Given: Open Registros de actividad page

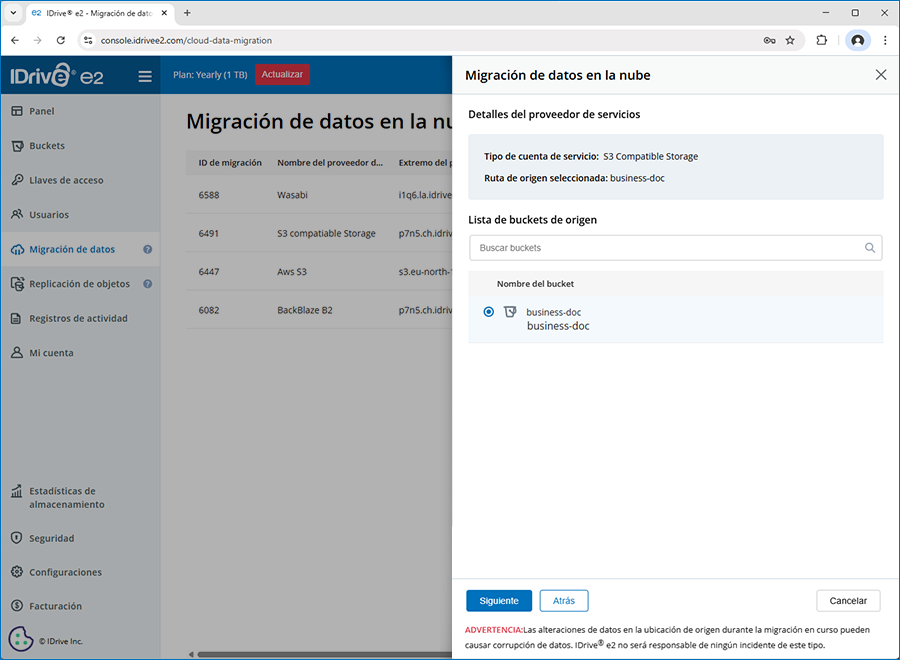Looking at the screenshot, I should coord(78,319).
